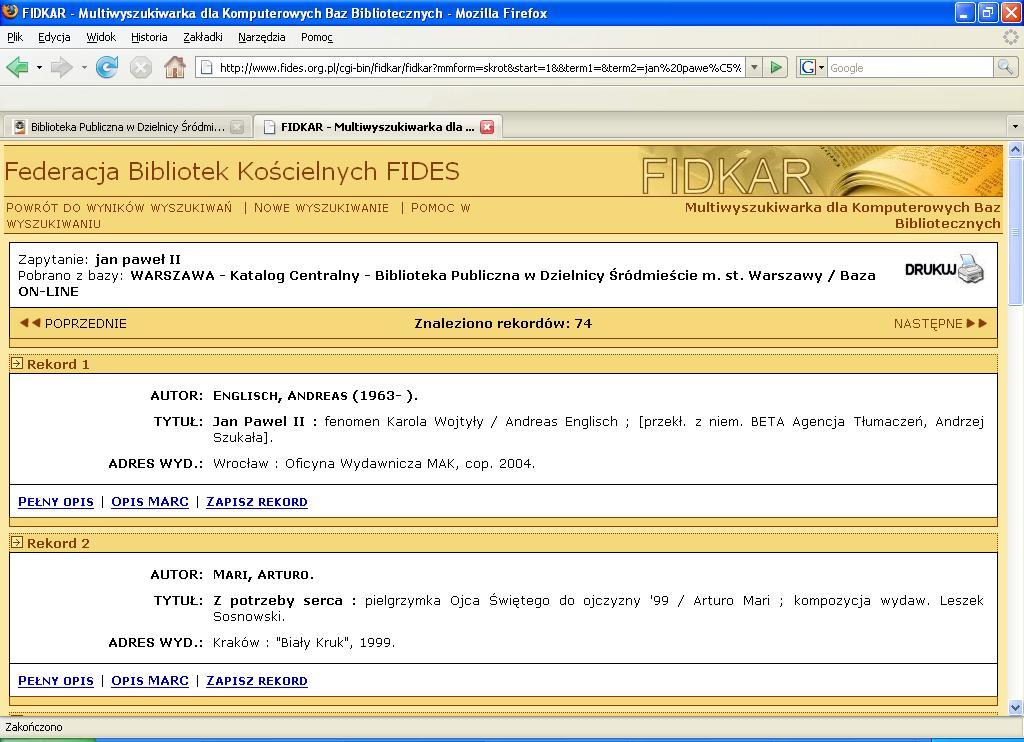
Task: Click author Englisch, Andreas (1963- )
Action: pyautogui.click(x=315, y=395)
